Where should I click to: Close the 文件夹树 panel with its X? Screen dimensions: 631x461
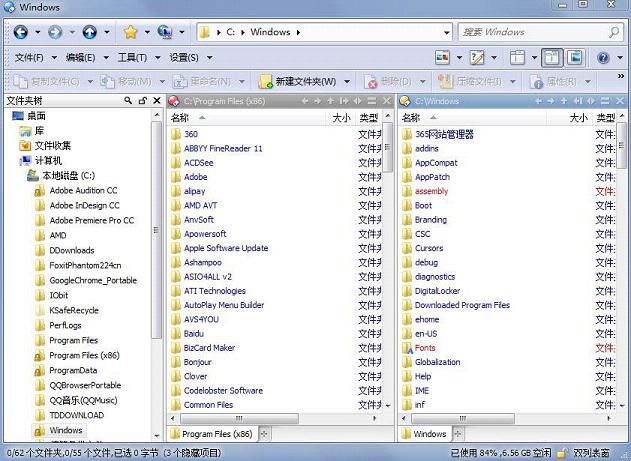[155, 101]
